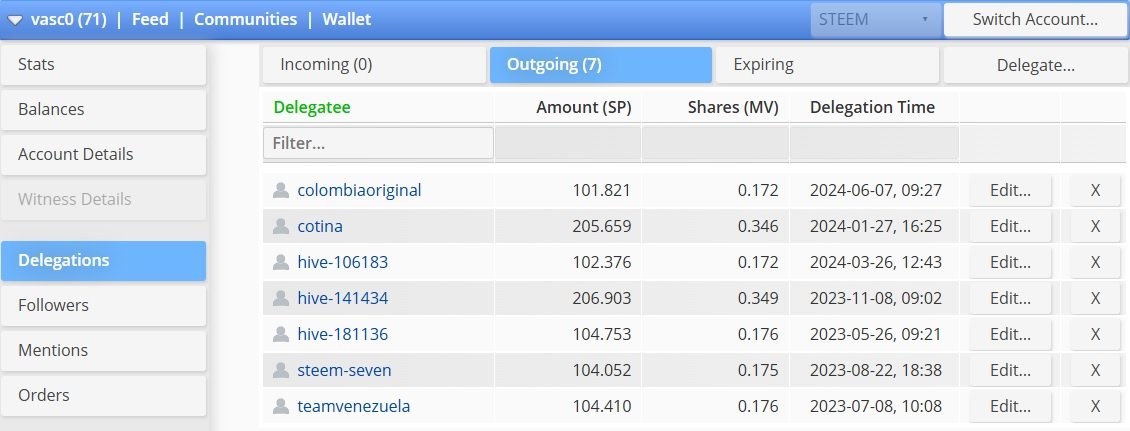The width and height of the screenshot is (1130, 431).
Task: Select Followers in the sidebar
Action: 103,306
